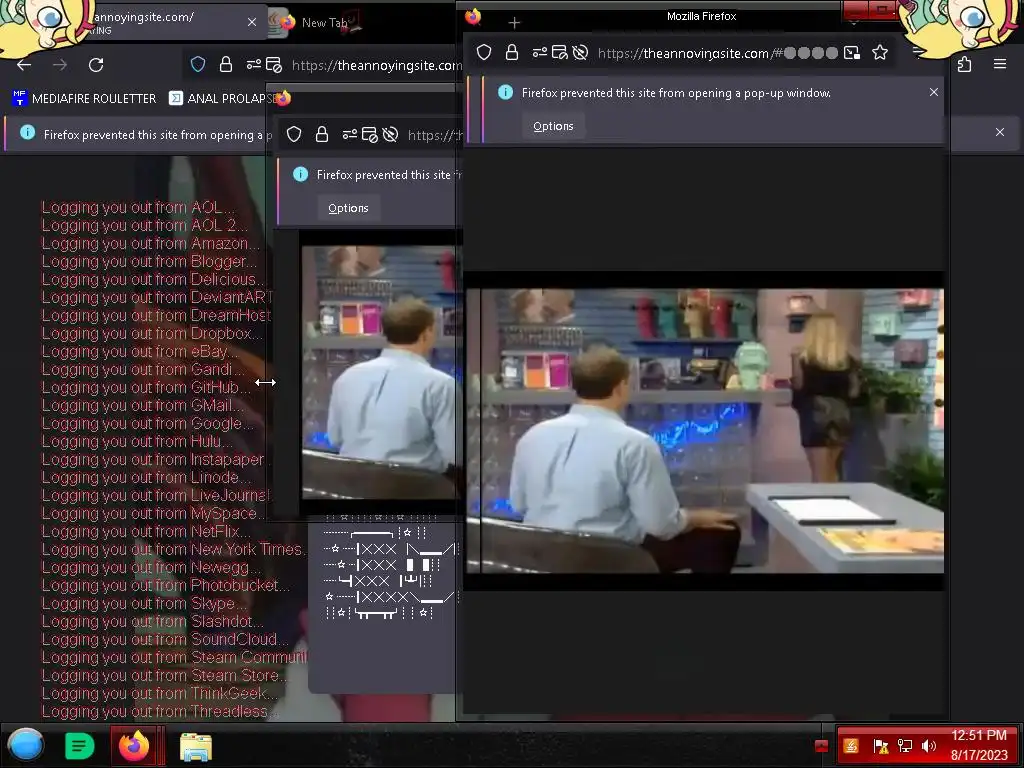Click the padlock in the right Firefox window
The width and height of the screenshot is (1024, 768).
point(512,52)
